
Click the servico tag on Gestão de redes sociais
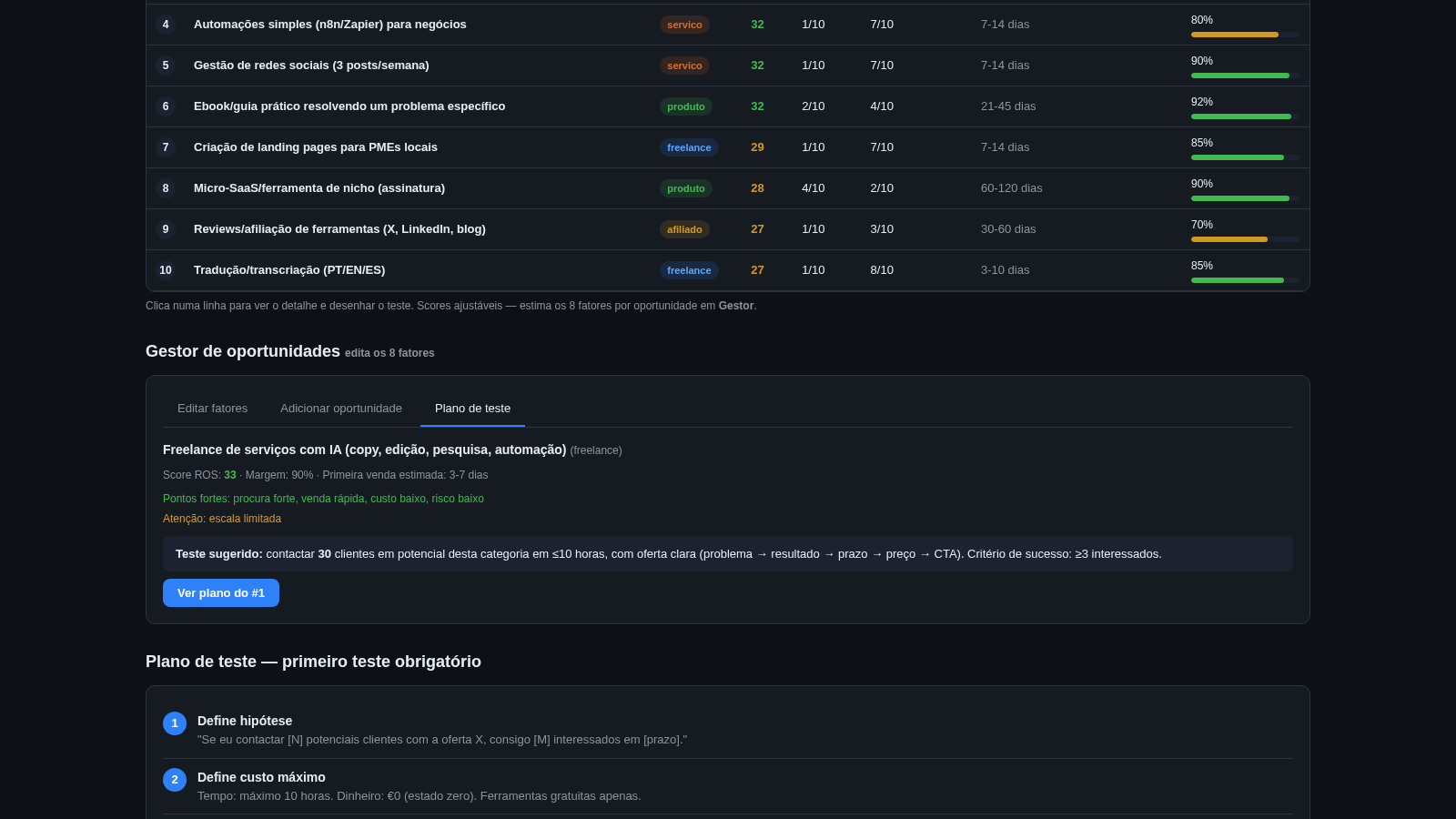684,66
